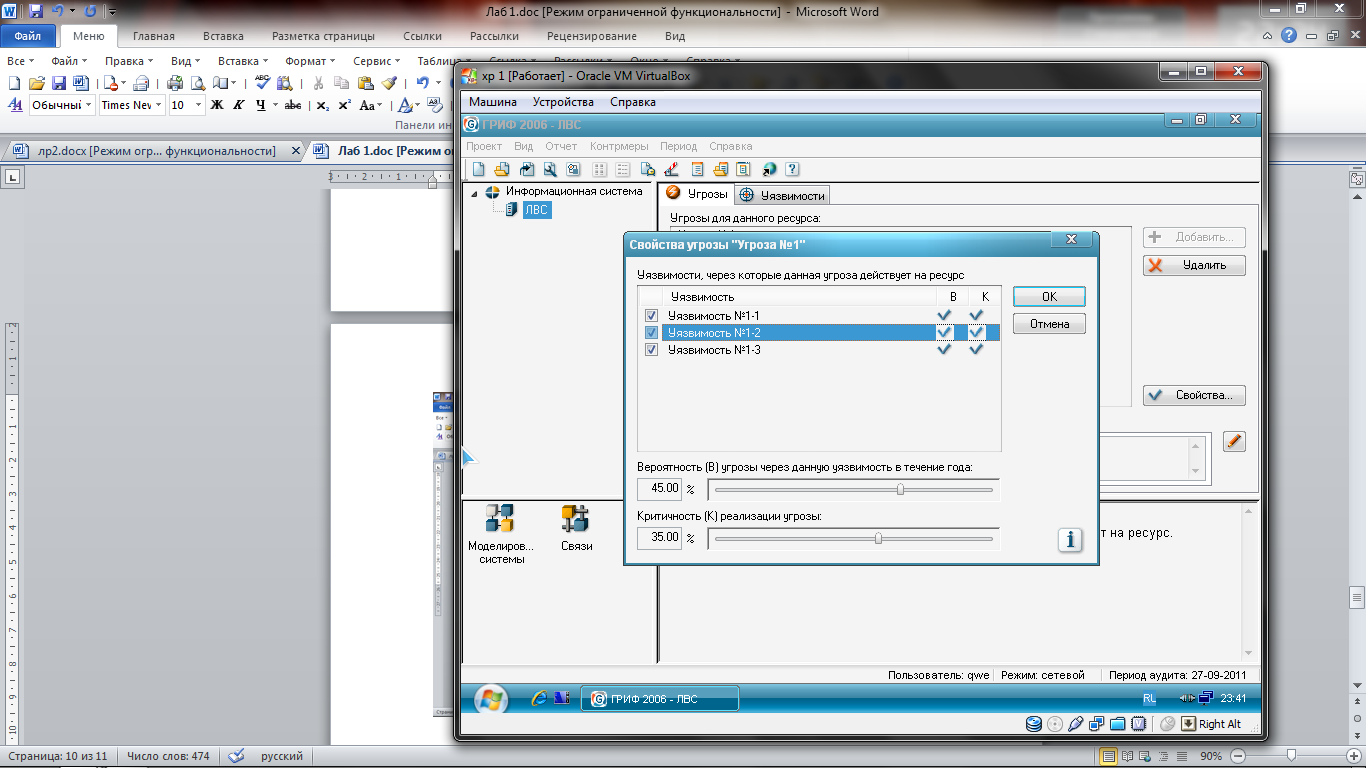
Task: Switch to the Угрозы tab
Action: pos(697,193)
